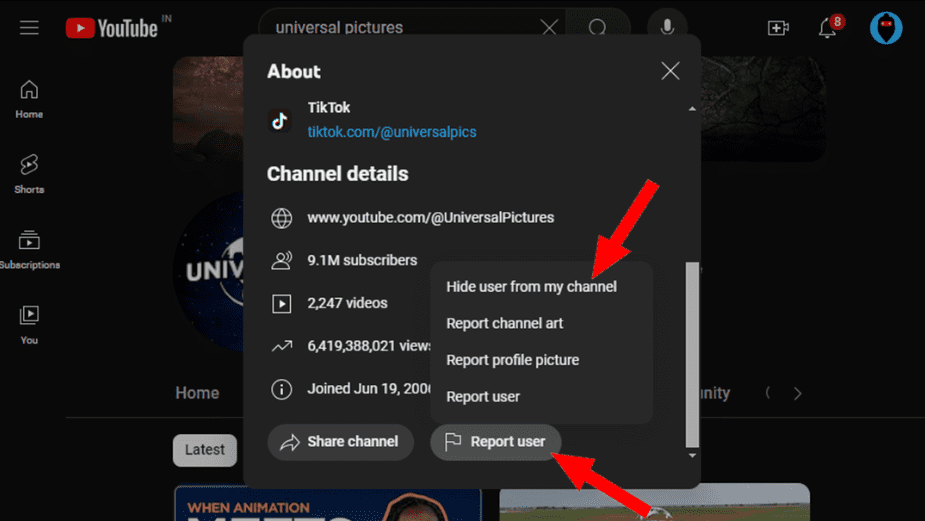Open the tiktok.com/@universalpics link
This screenshot has height=521, width=925.
(x=392, y=132)
